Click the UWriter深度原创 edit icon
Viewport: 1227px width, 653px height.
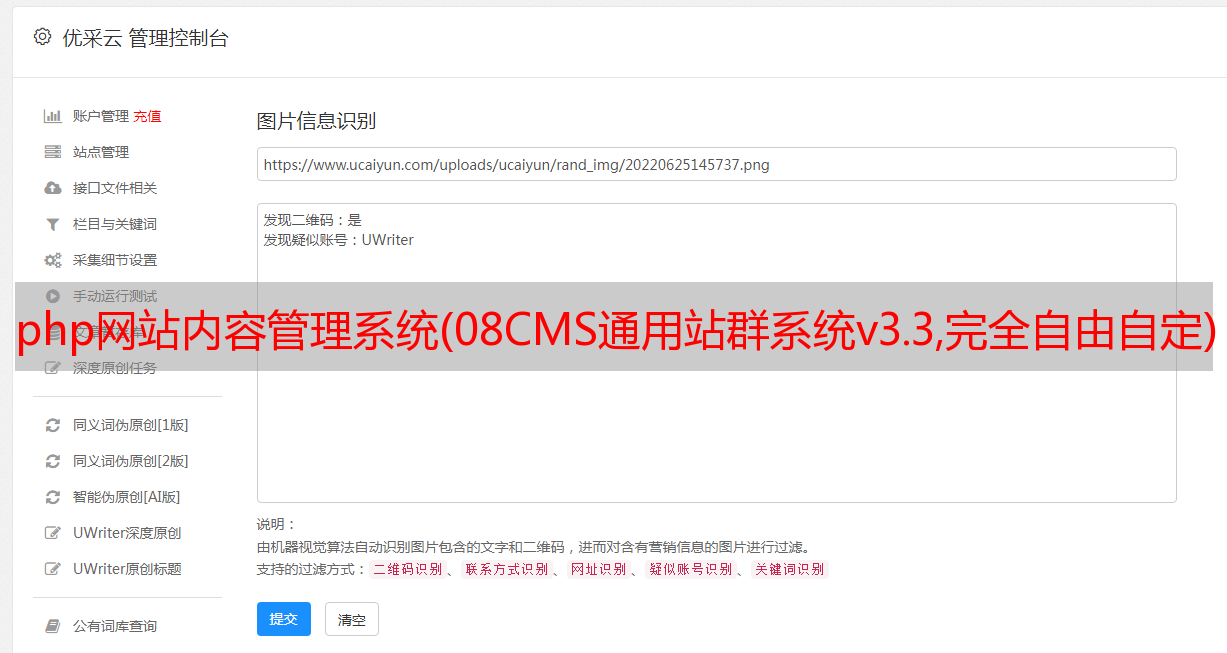[x=53, y=533]
